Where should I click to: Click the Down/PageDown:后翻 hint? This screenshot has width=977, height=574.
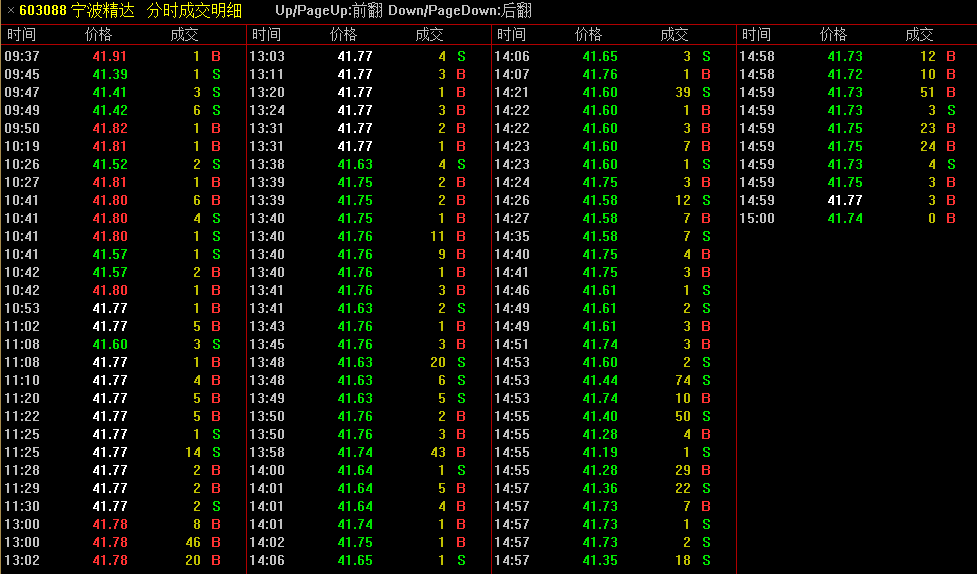pos(460,11)
